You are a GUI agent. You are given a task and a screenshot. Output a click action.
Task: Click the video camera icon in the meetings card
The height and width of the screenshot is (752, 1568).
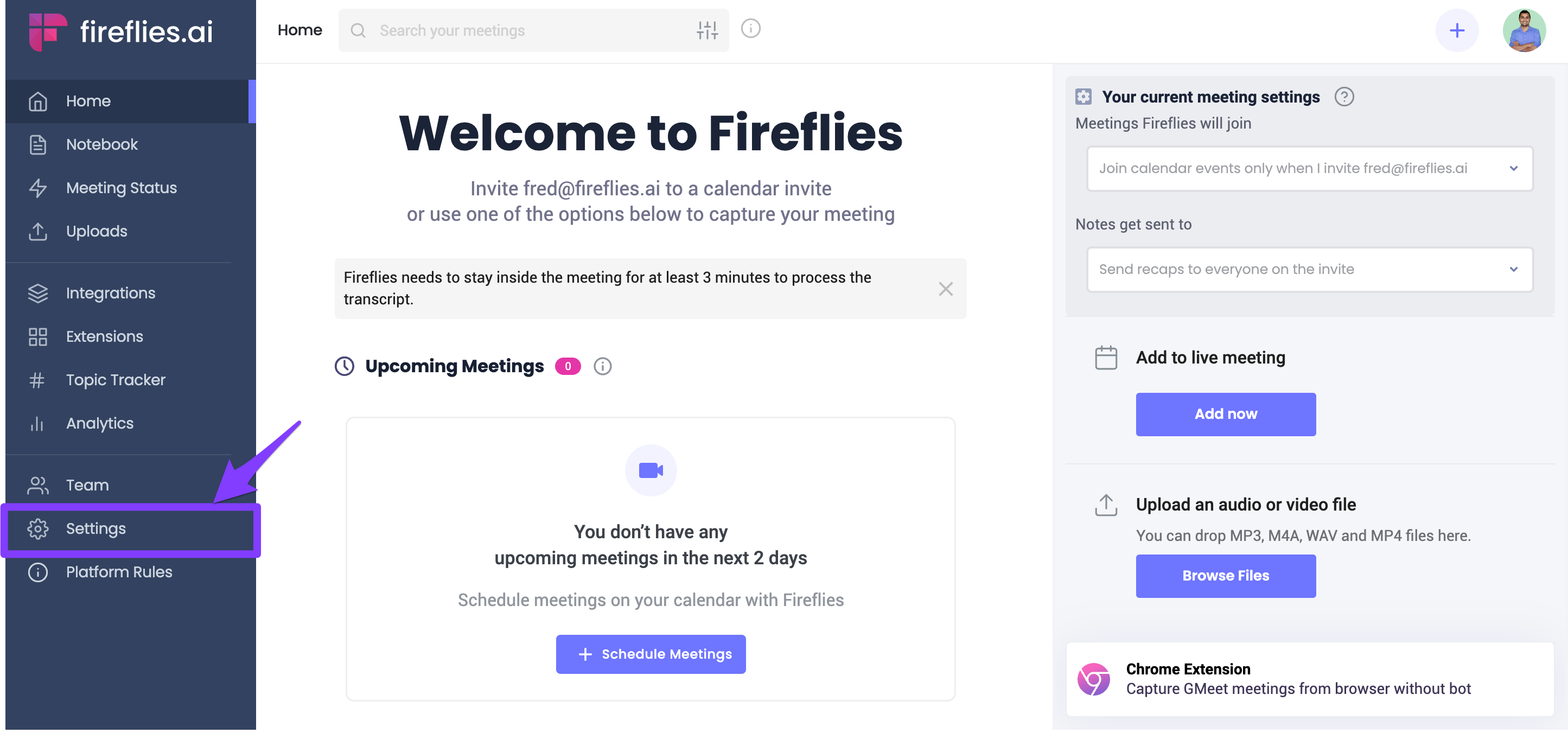pos(651,470)
